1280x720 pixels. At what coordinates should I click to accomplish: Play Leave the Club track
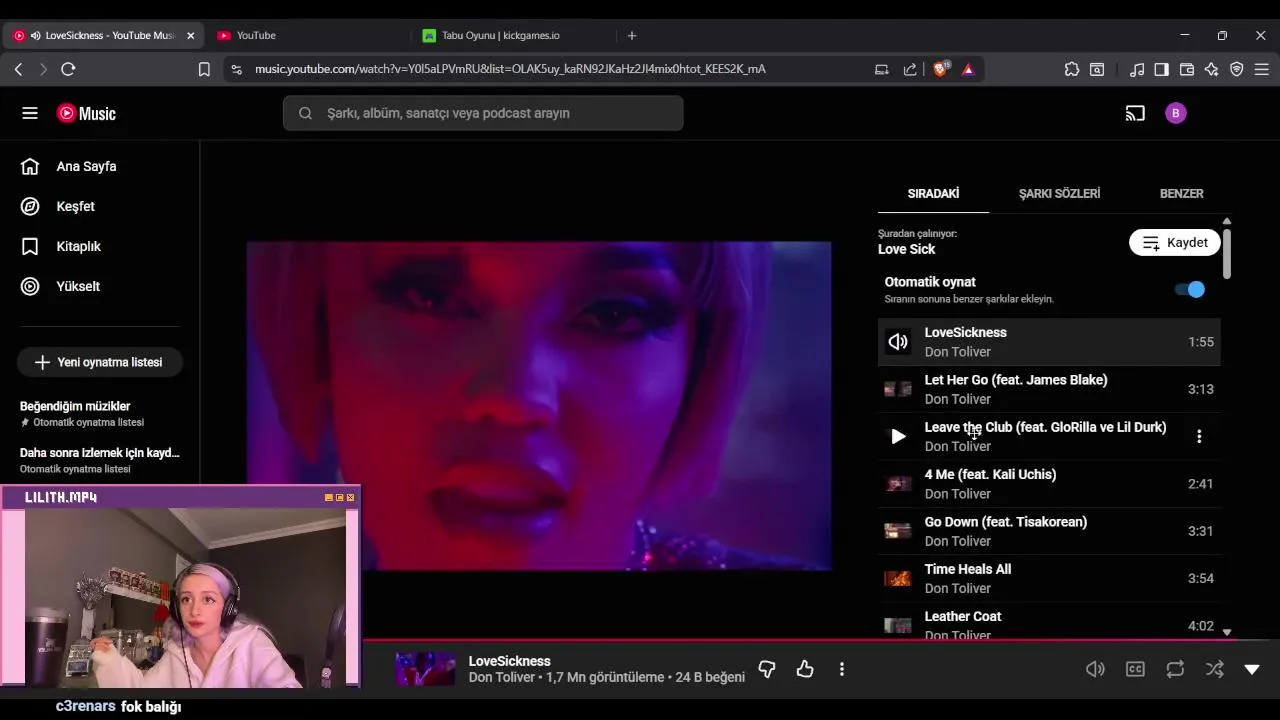pos(898,436)
